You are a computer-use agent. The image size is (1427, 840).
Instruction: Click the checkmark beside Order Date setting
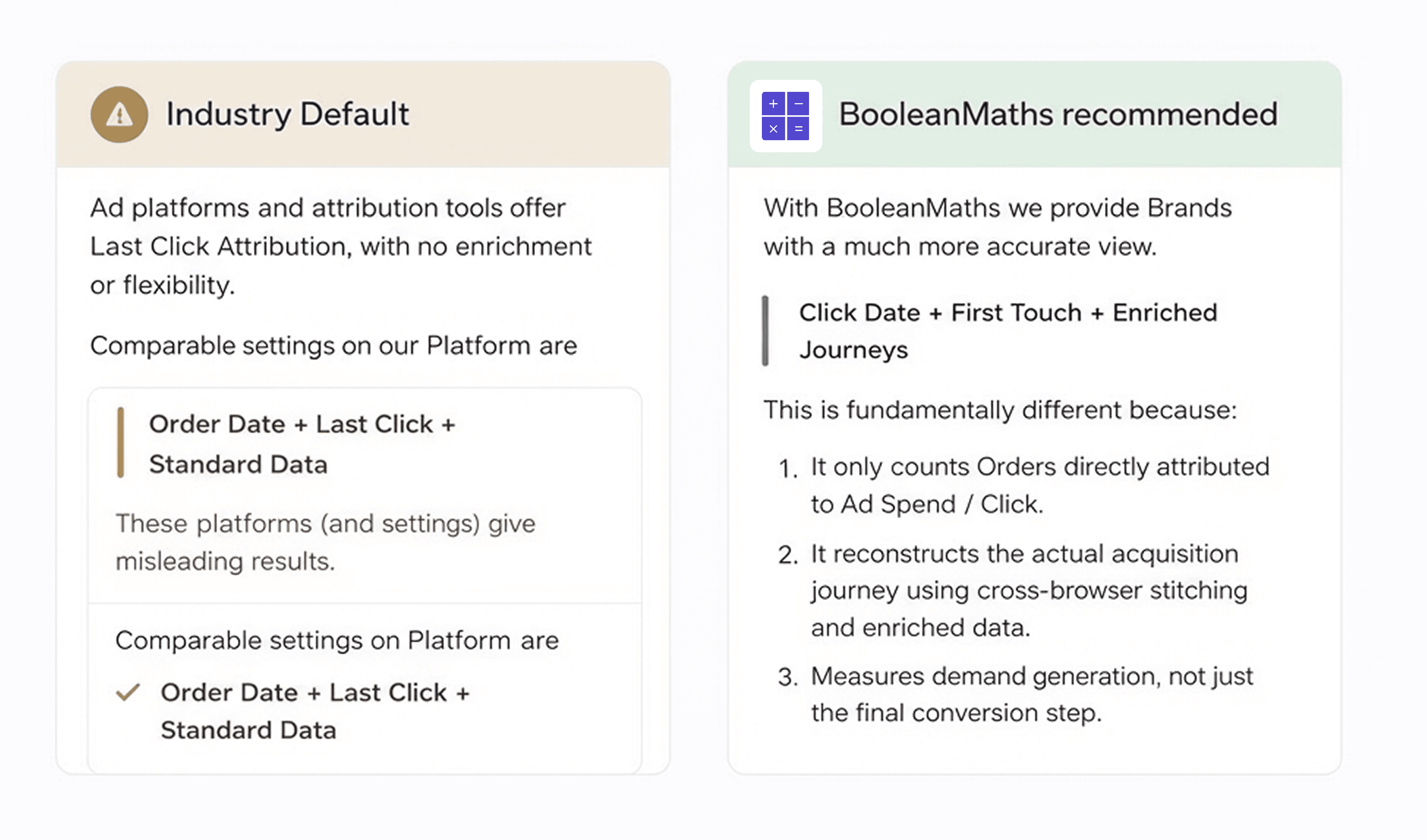(128, 692)
